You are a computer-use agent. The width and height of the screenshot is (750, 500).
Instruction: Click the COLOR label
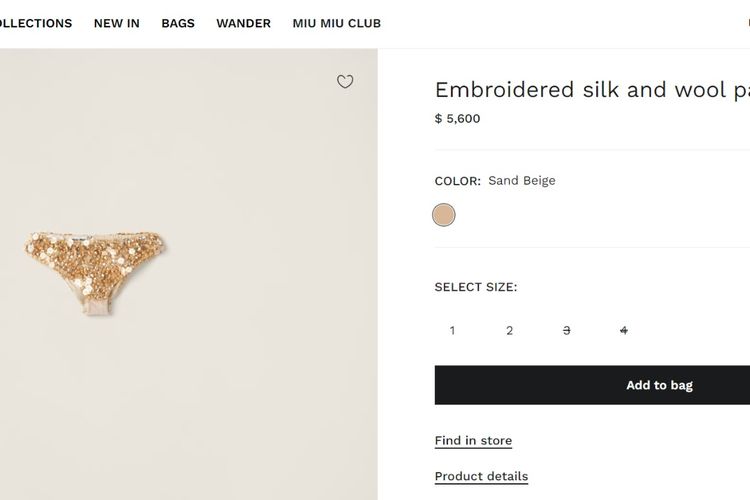coord(458,181)
